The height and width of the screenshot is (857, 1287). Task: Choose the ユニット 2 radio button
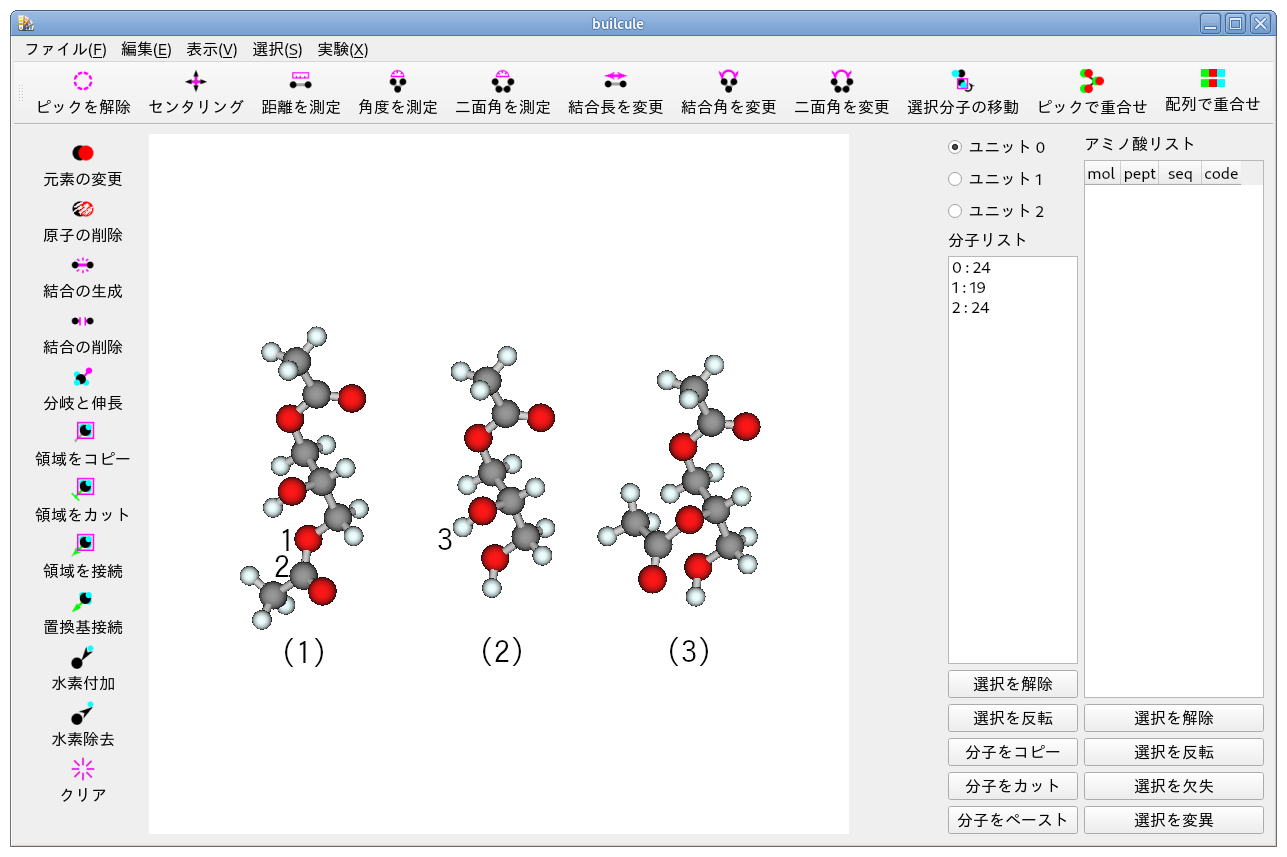[x=955, y=211]
